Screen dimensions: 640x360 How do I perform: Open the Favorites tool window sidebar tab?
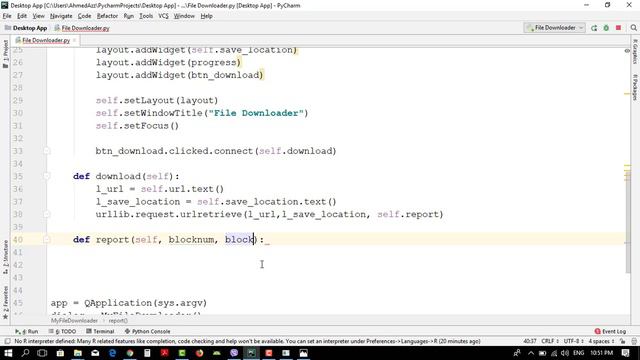pyautogui.click(x=5, y=302)
